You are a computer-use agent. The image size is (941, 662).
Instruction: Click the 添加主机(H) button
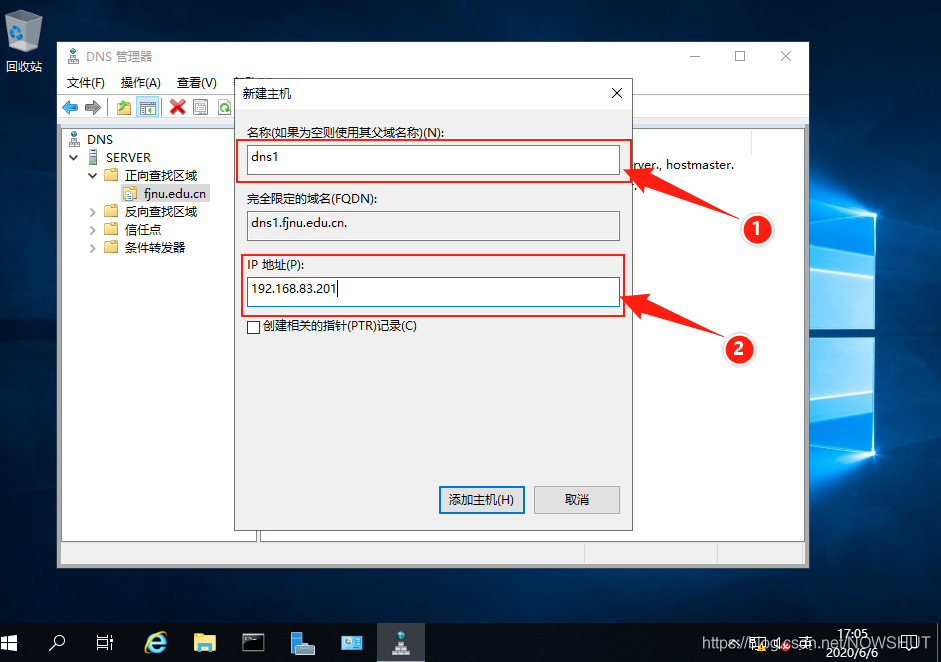[481, 500]
